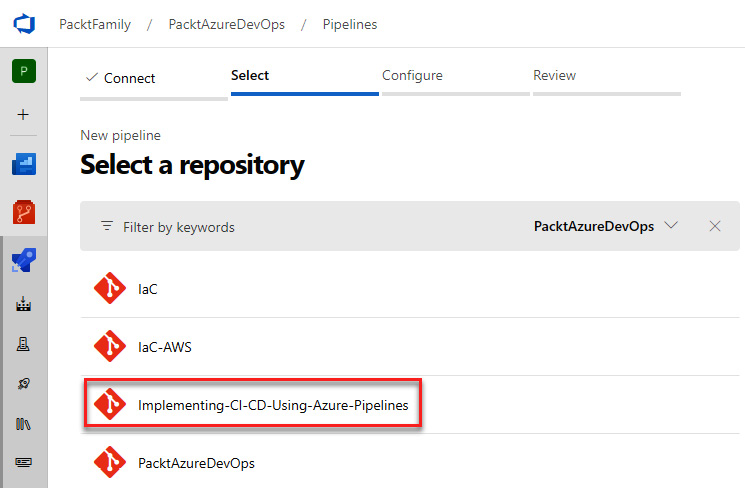
Task: Open Releases small rocket icon in sidebar
Action: (23, 383)
